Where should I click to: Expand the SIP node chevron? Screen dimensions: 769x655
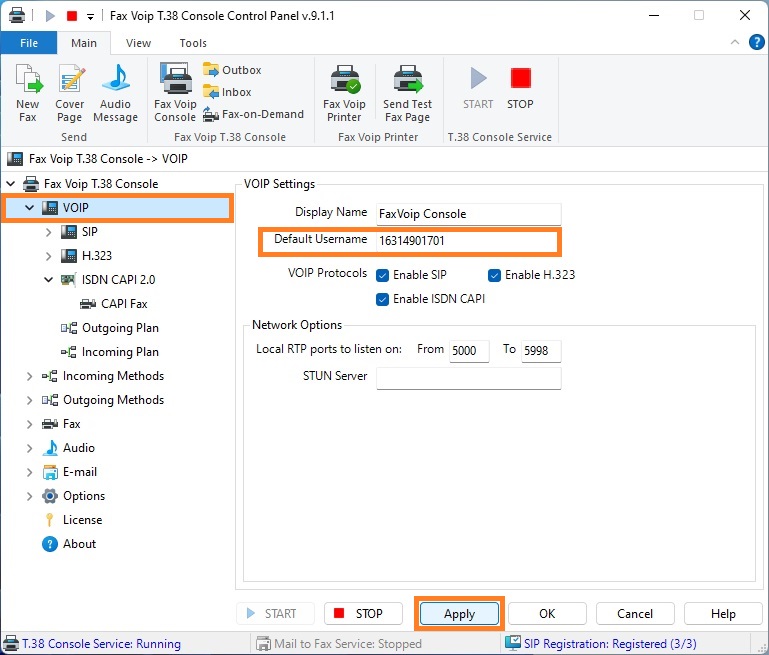click(48, 232)
